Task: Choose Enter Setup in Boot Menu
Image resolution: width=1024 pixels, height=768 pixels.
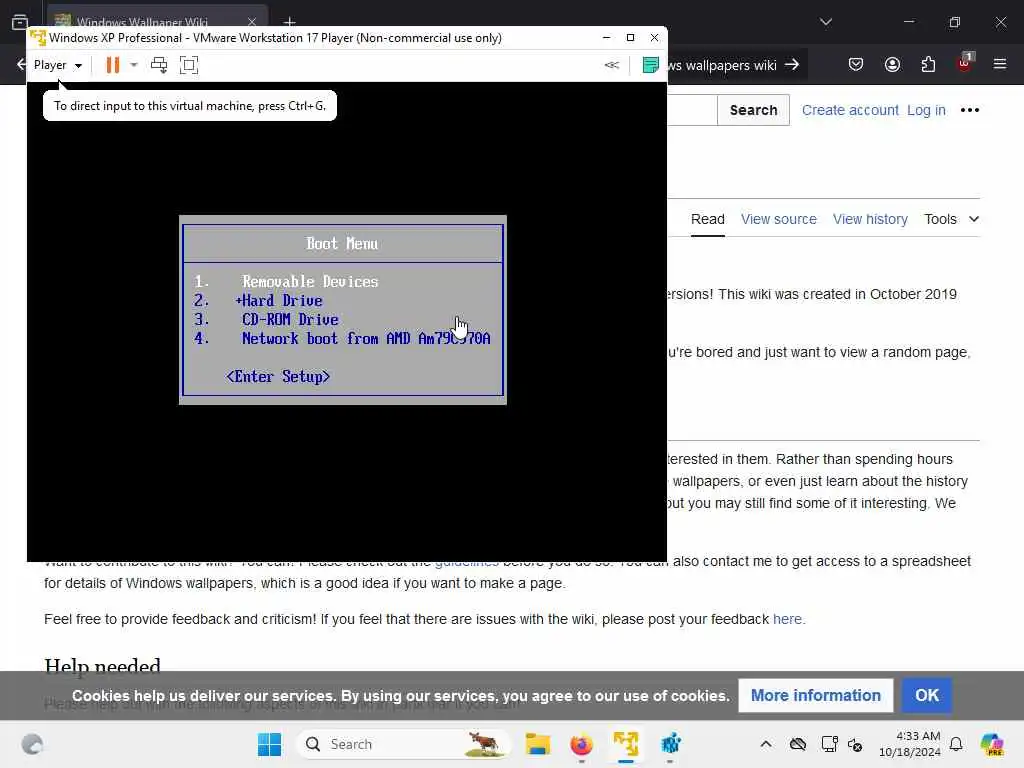Action: (x=278, y=377)
